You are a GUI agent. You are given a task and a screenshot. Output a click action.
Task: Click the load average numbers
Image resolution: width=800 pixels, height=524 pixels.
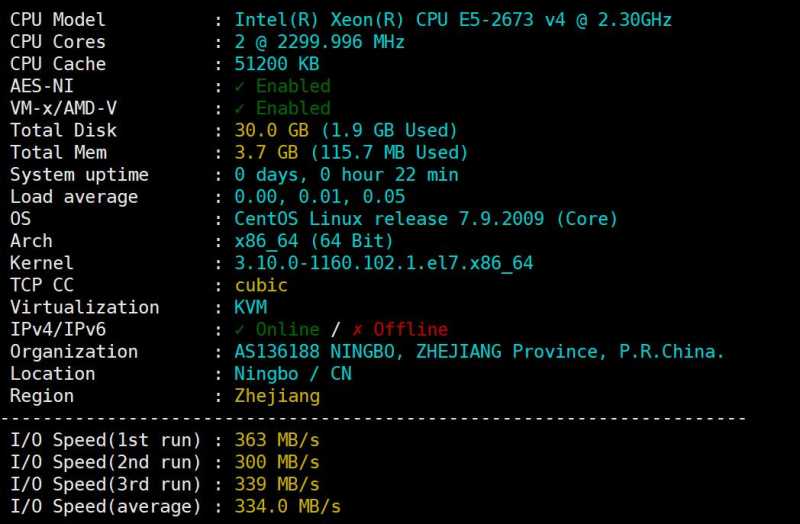(x=319, y=196)
